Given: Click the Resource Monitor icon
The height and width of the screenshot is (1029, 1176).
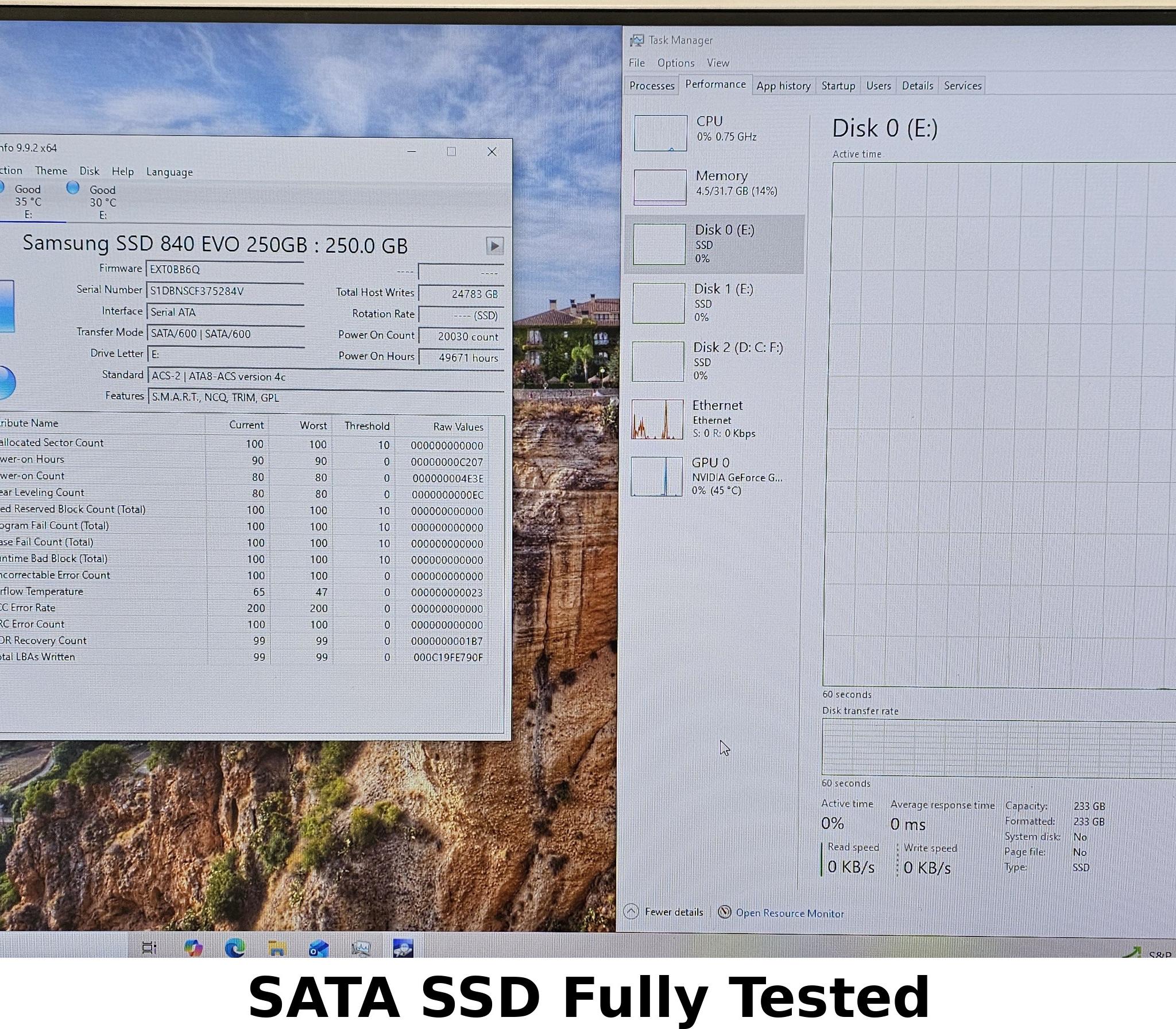Looking at the screenshot, I should pos(725,912).
